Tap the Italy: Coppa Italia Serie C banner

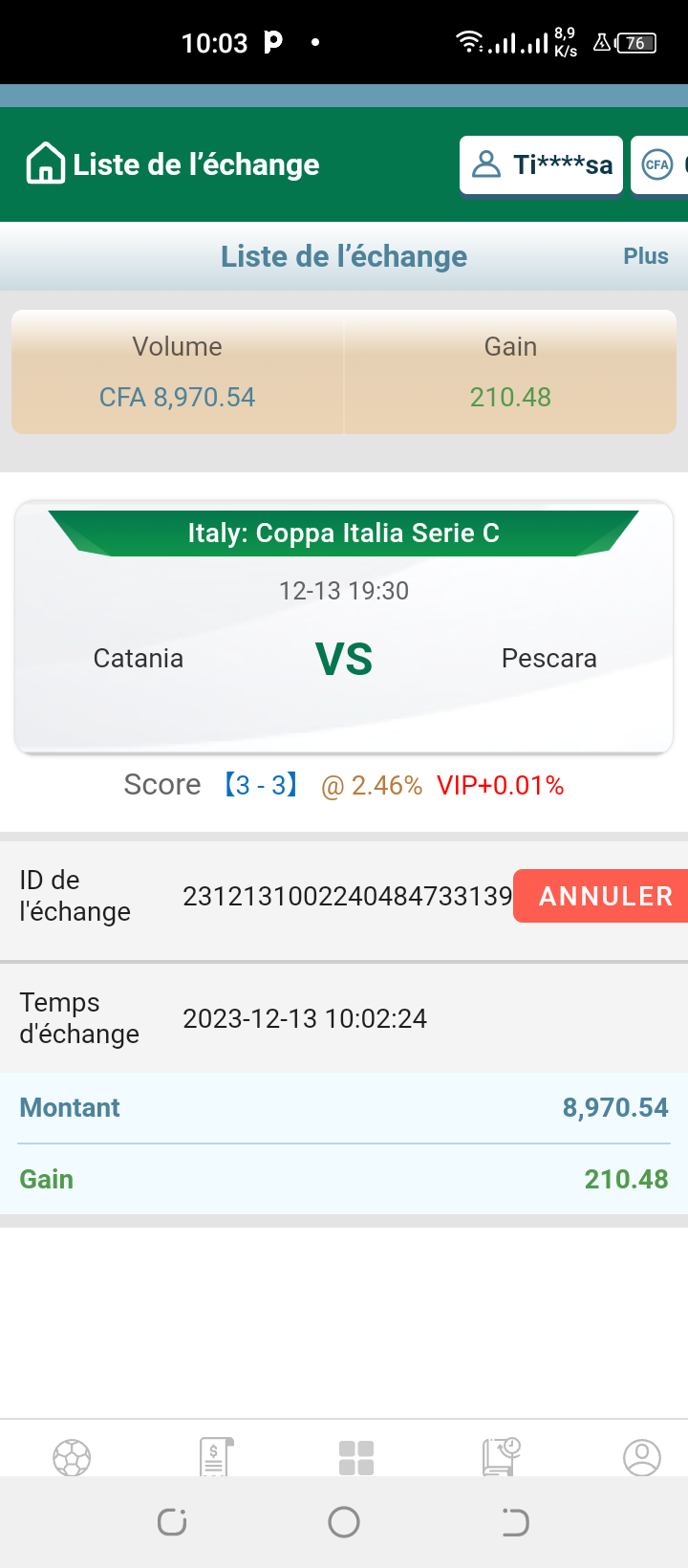point(344,533)
